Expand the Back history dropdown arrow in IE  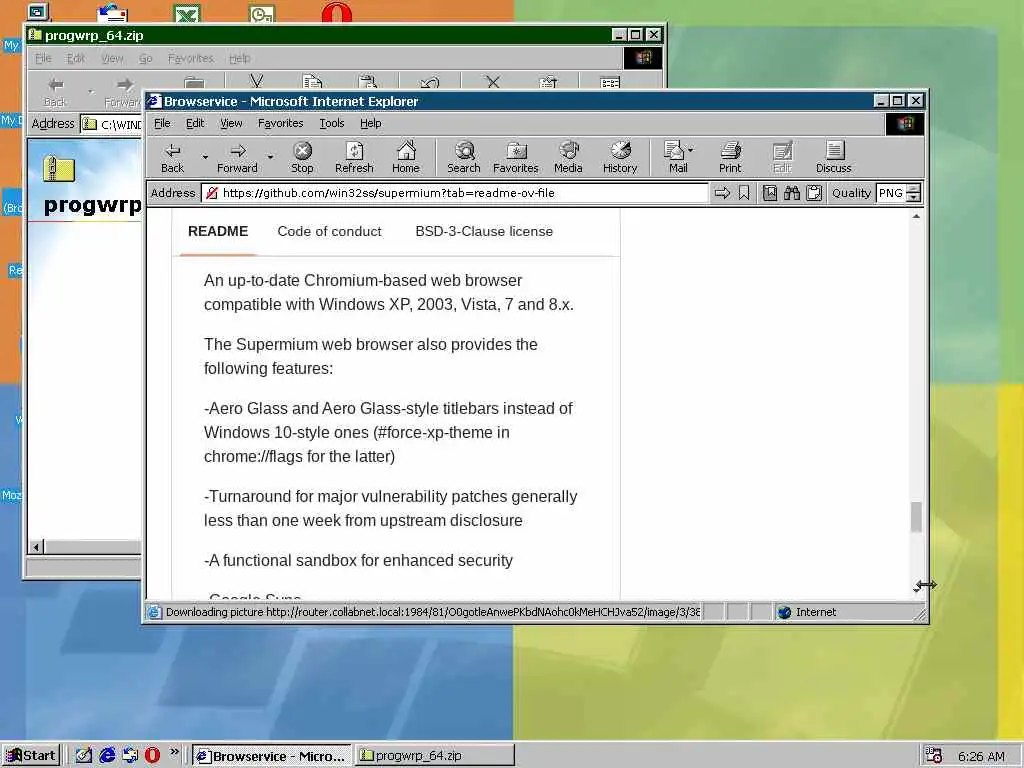click(x=204, y=157)
